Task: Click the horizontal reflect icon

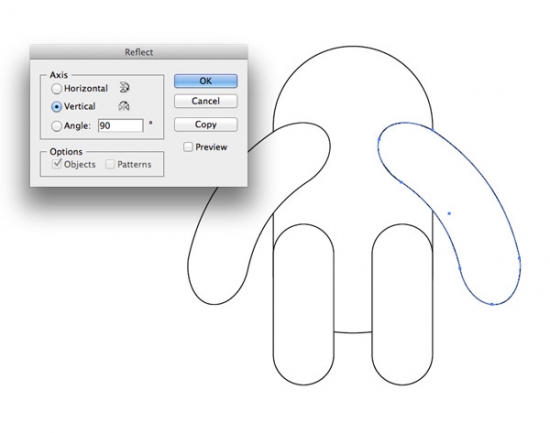Action: [x=124, y=87]
